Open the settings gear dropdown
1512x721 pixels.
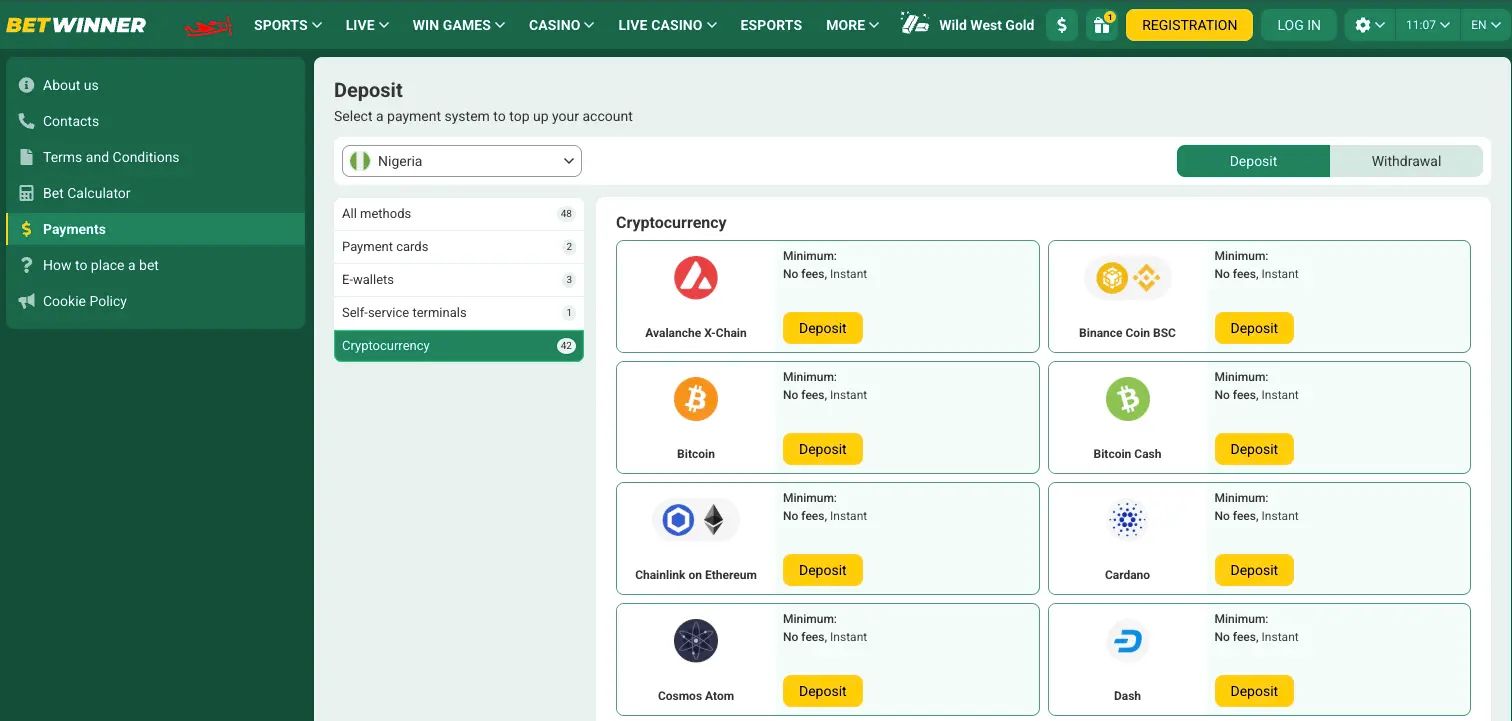click(1370, 25)
